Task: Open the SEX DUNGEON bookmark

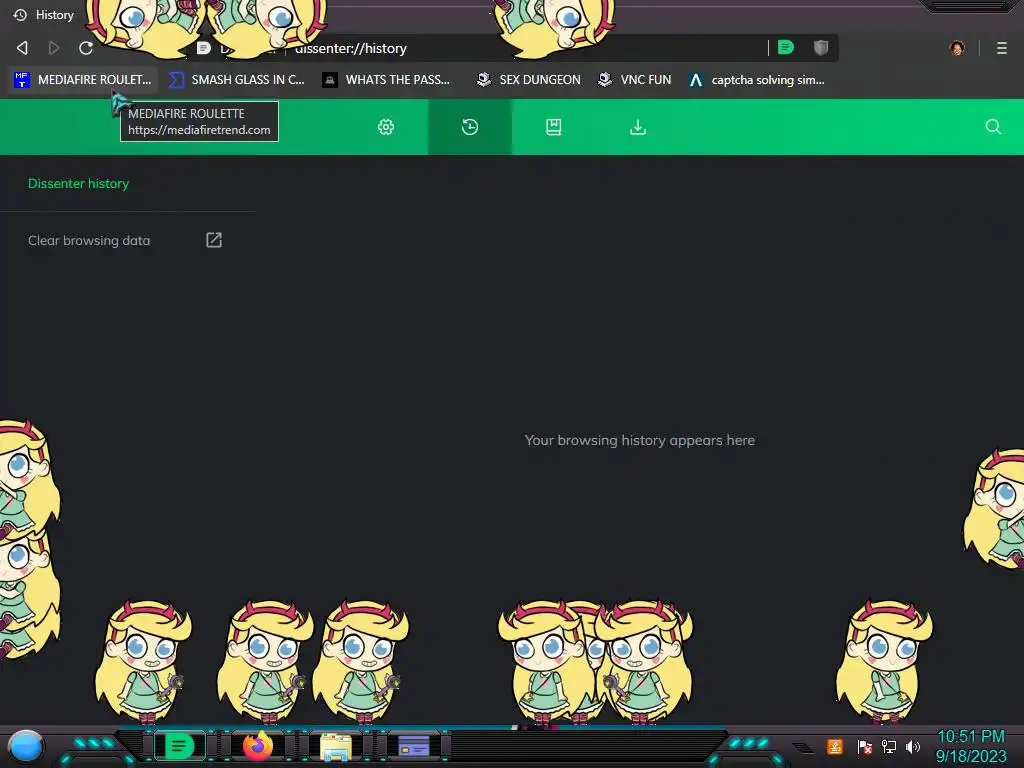Action: (x=529, y=80)
